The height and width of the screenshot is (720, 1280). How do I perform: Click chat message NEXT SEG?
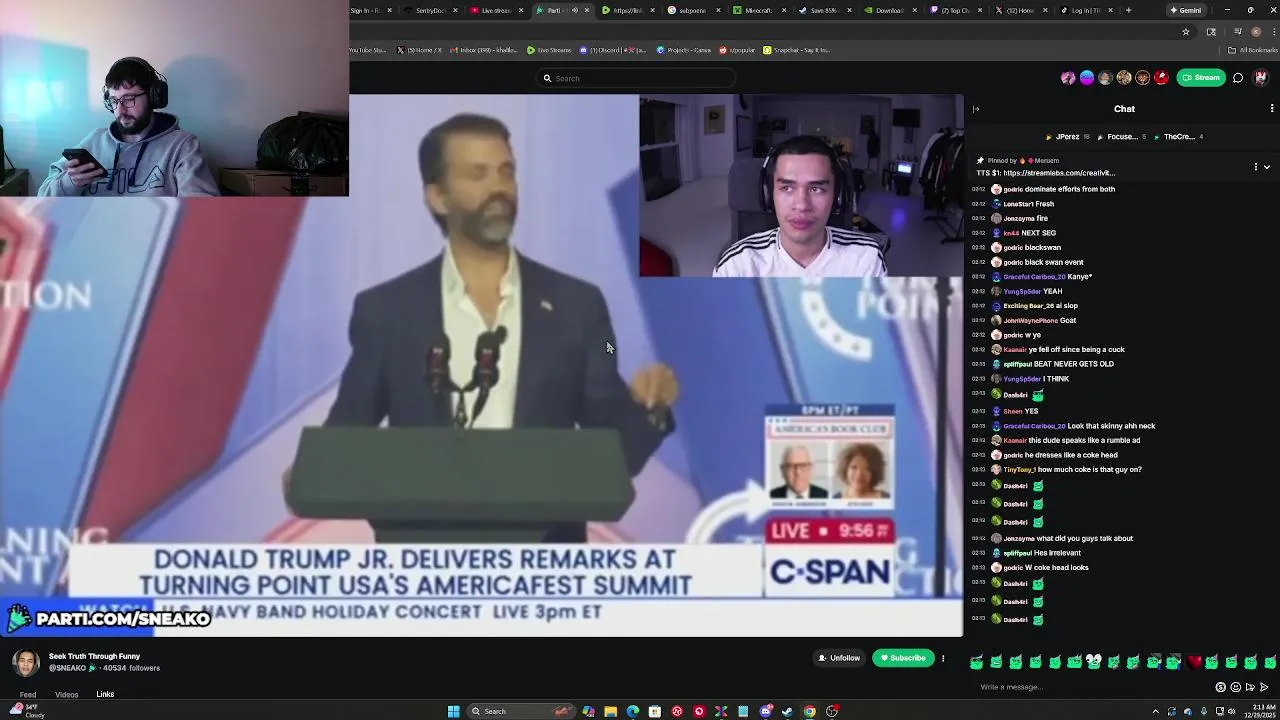coord(1038,233)
